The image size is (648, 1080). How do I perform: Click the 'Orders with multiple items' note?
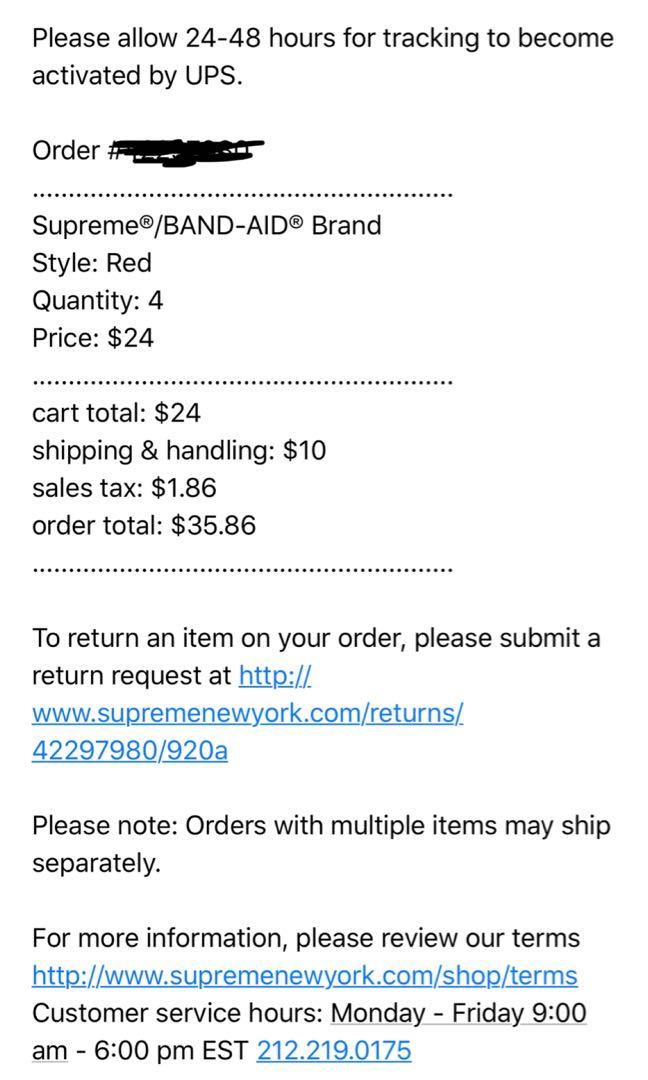[x=321, y=844]
